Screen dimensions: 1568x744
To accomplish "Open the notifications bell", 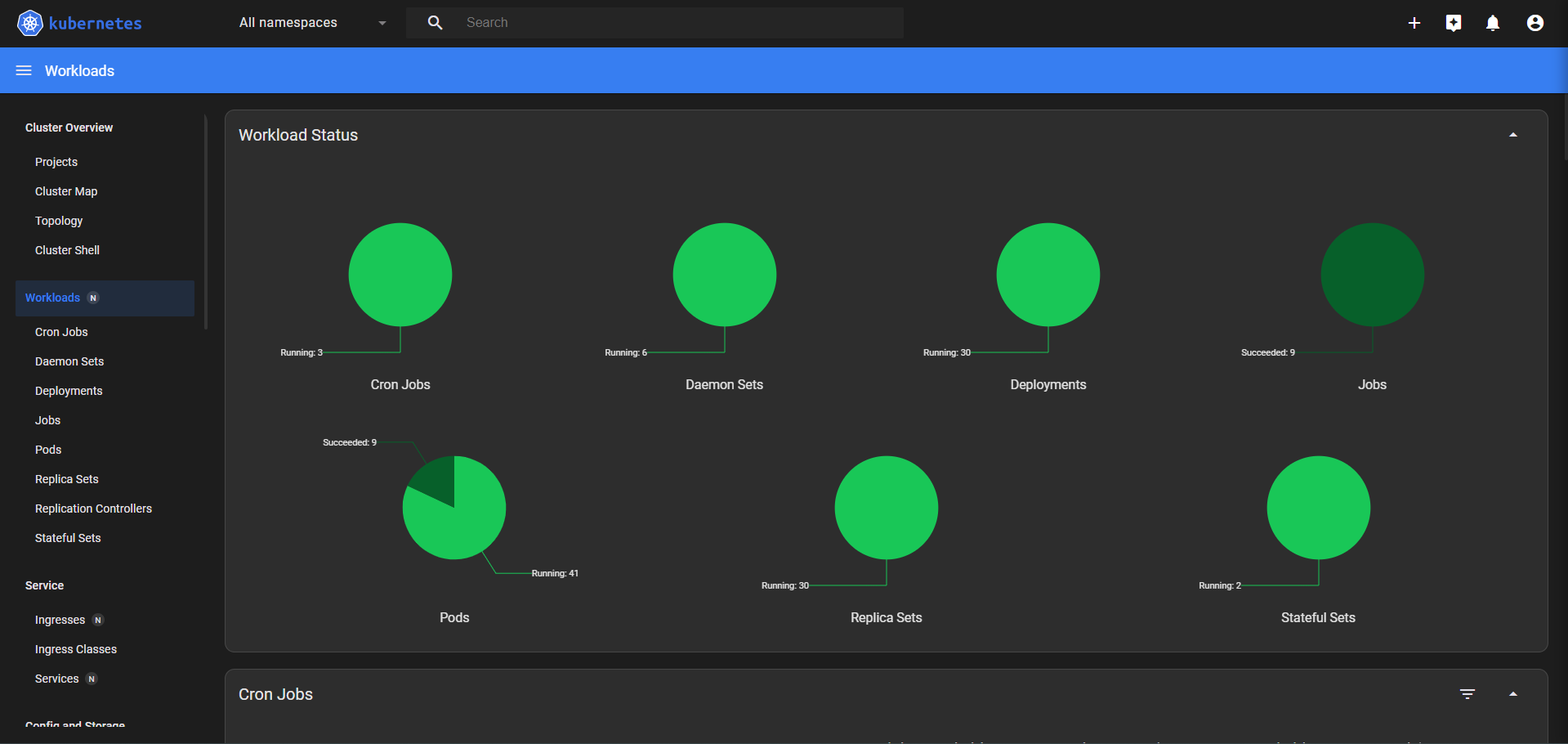I will [x=1493, y=23].
